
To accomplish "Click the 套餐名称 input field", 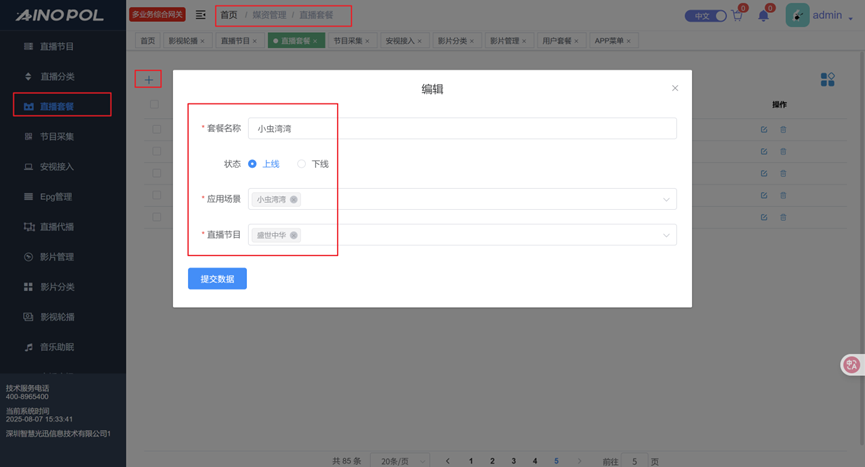I will coord(461,129).
